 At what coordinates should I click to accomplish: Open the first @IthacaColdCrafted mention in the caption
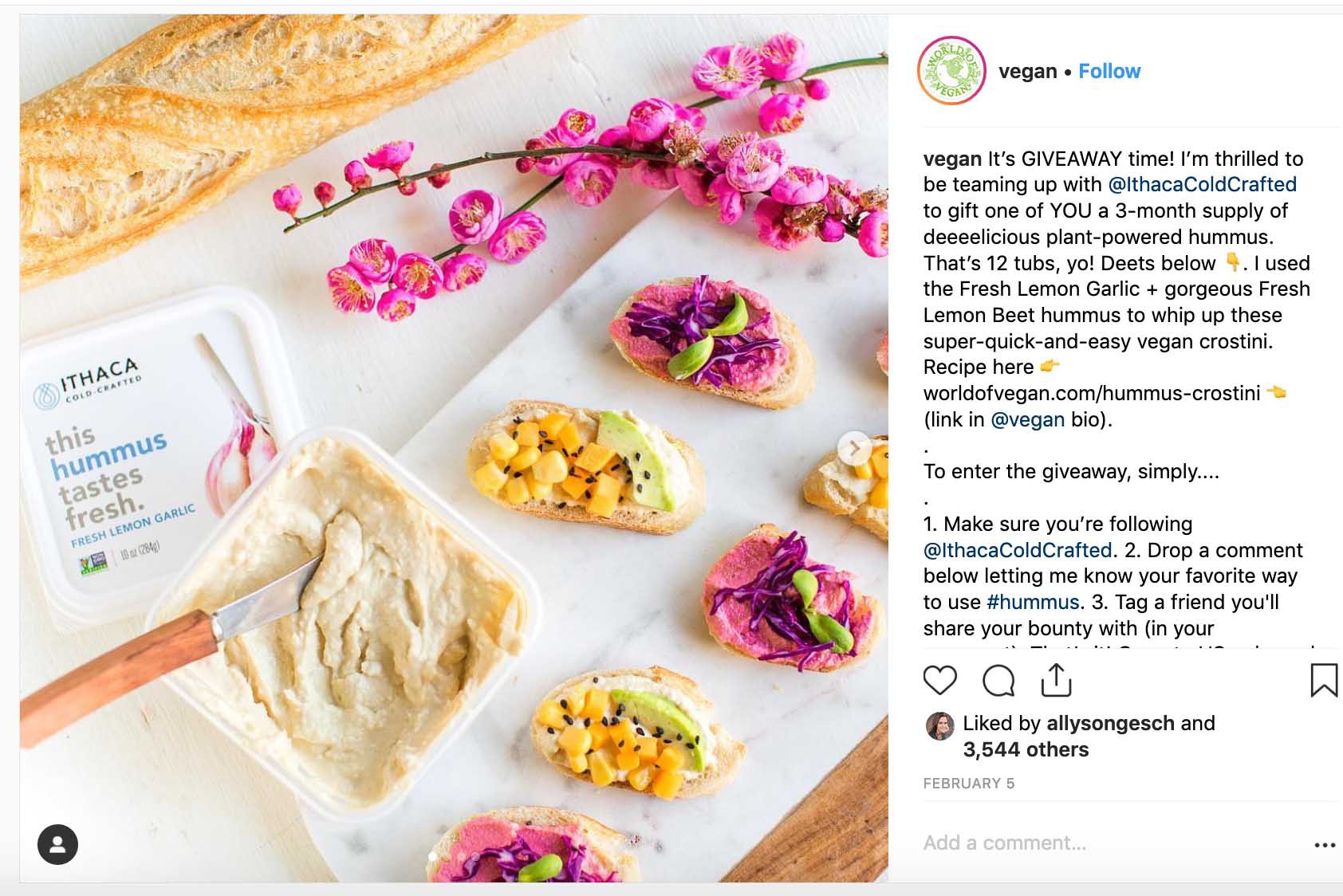pyautogui.click(x=1203, y=184)
